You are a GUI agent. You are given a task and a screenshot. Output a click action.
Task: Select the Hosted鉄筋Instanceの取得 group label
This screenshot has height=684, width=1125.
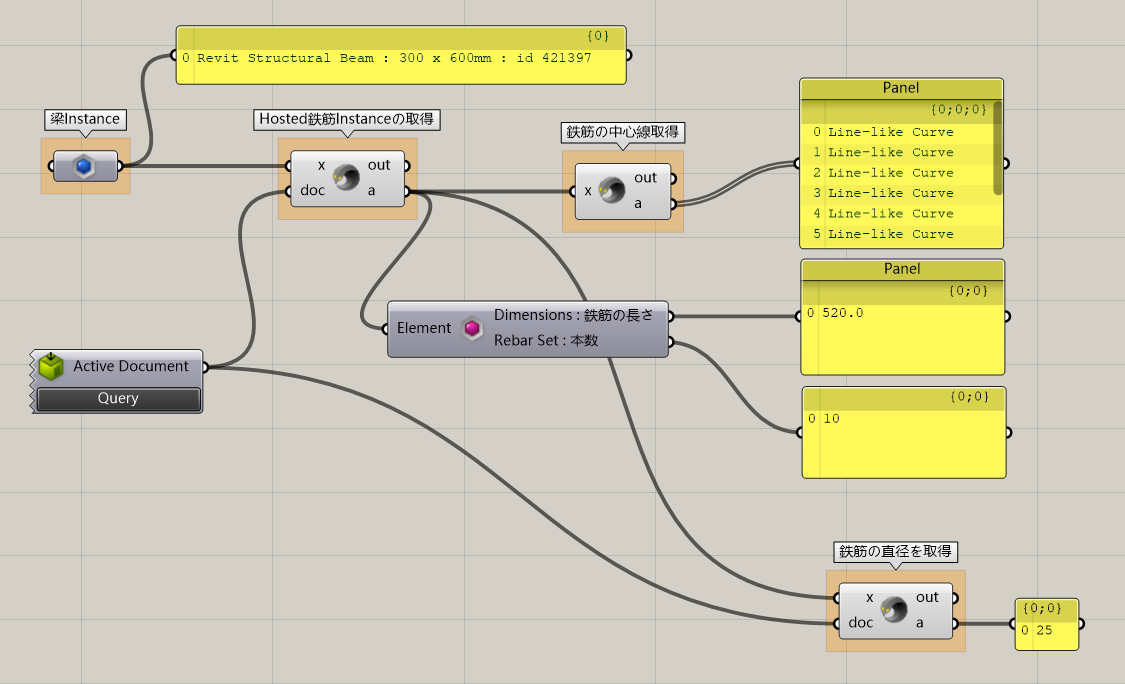(348, 119)
